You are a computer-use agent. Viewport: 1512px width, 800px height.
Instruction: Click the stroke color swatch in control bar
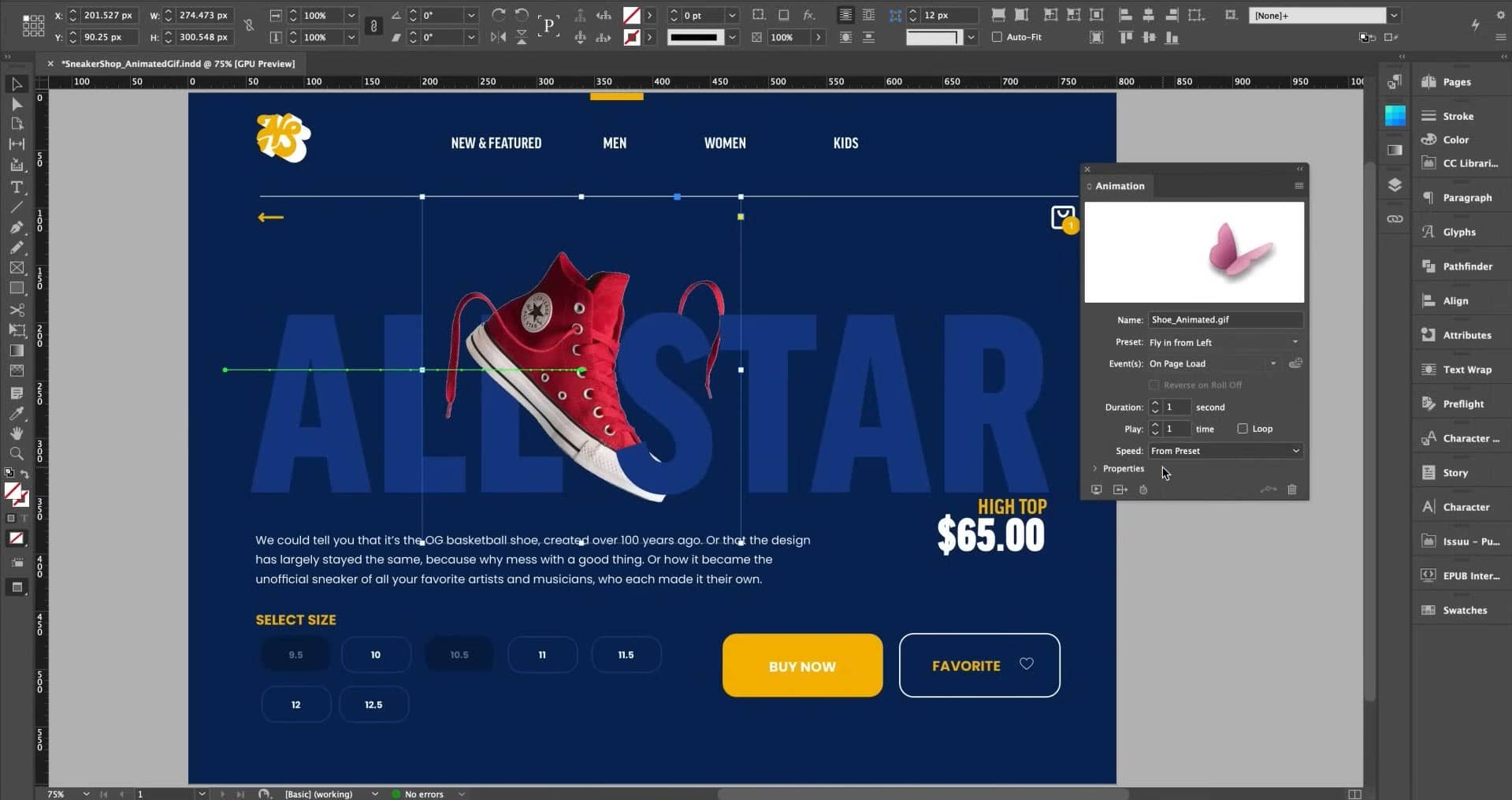click(631, 37)
